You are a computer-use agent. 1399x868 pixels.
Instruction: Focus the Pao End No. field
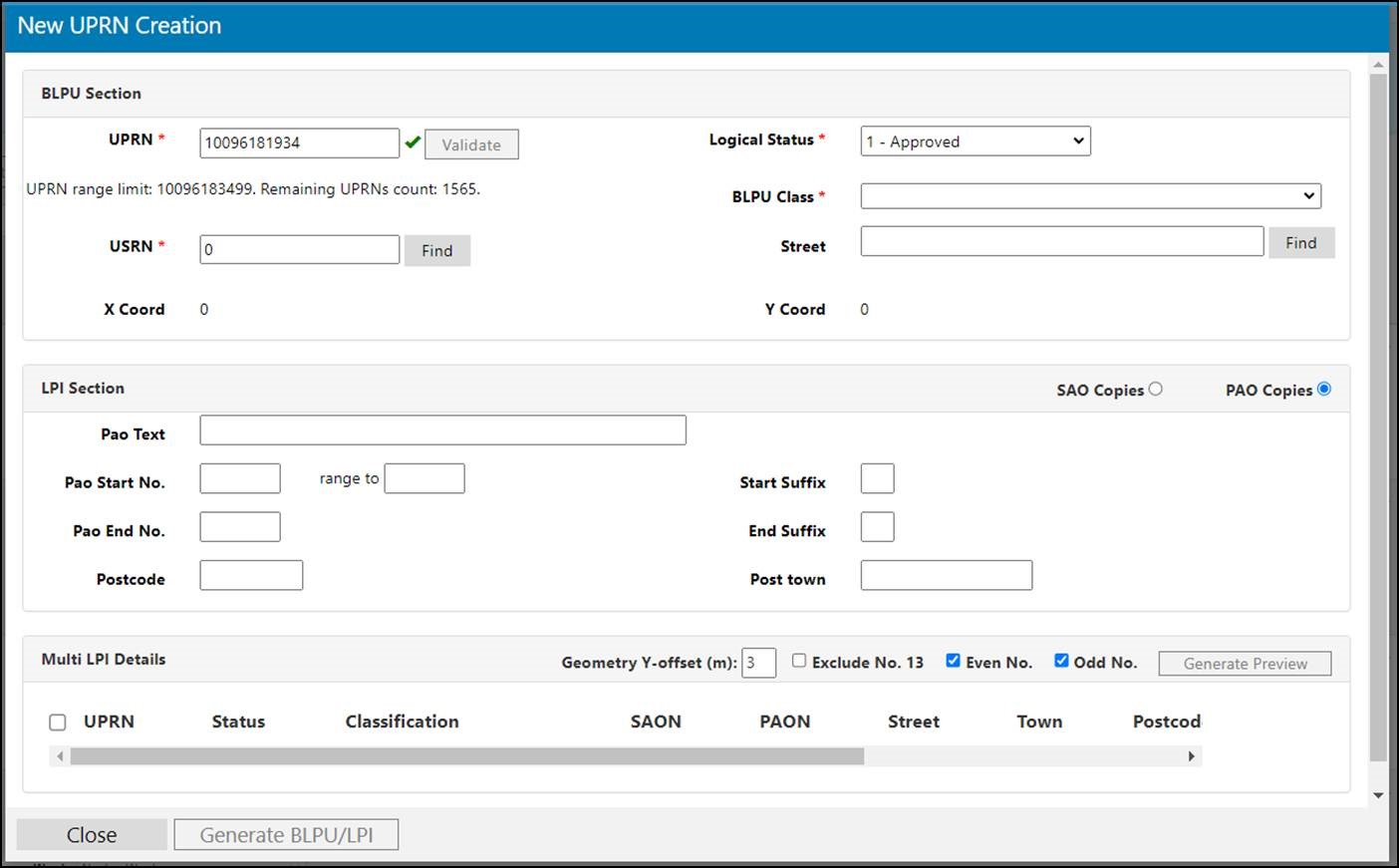click(x=240, y=526)
